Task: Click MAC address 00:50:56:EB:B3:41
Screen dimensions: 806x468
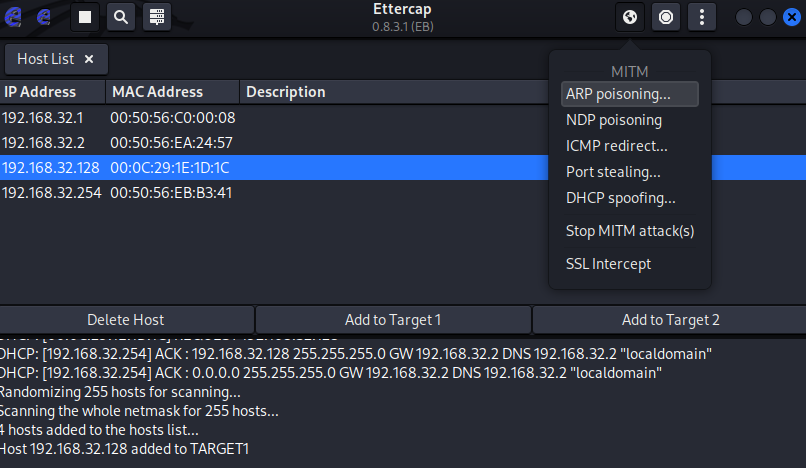Action: coord(171,193)
